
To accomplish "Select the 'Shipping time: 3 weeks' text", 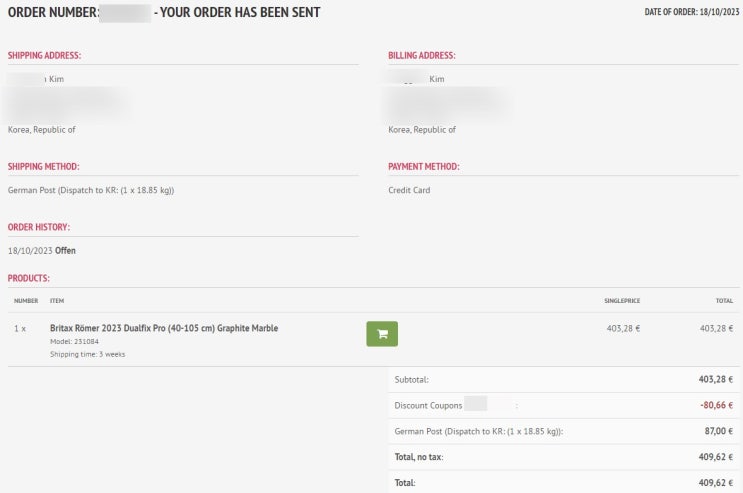I will pos(88,354).
